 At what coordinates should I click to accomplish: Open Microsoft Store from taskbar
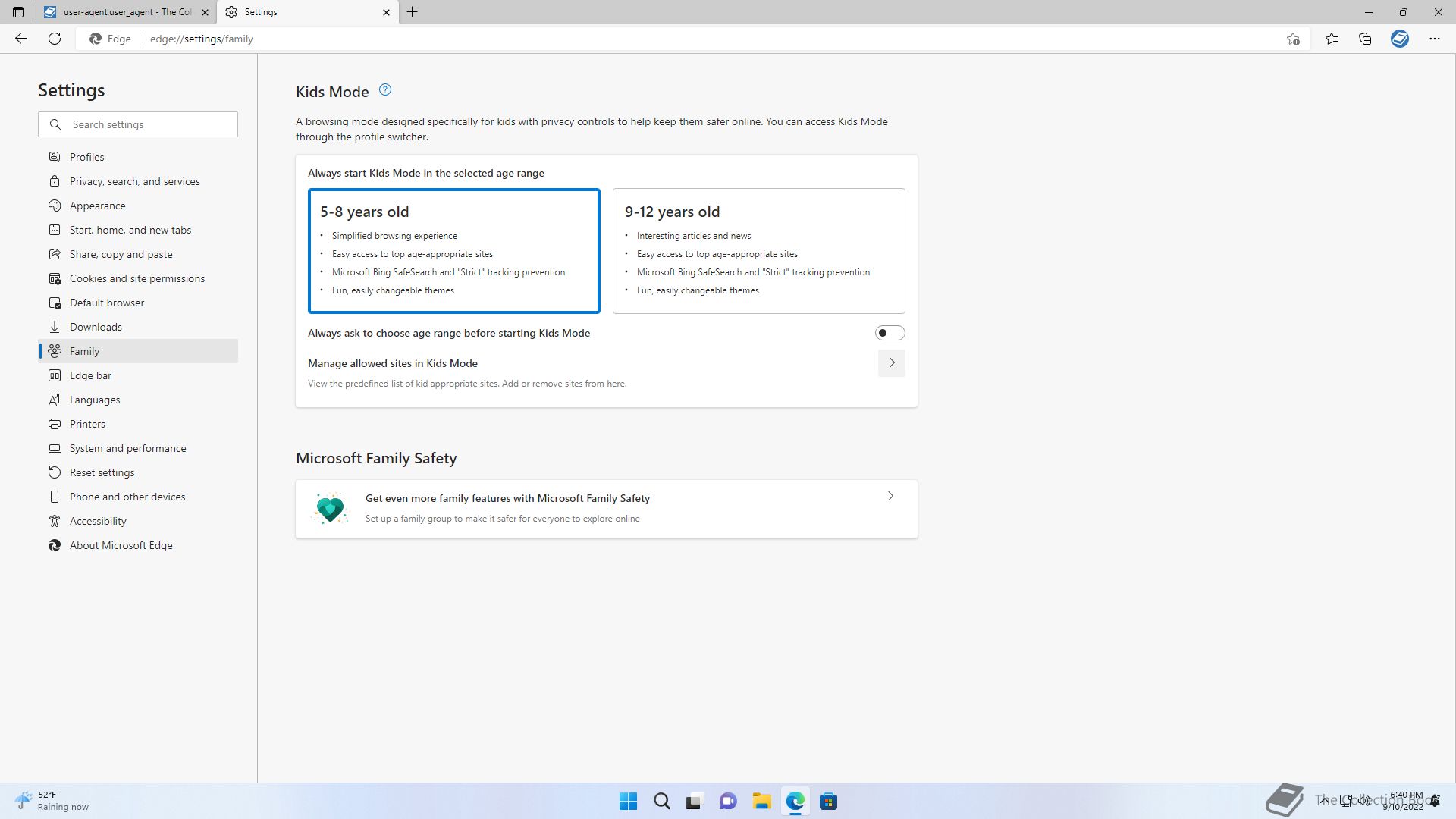pyautogui.click(x=828, y=802)
